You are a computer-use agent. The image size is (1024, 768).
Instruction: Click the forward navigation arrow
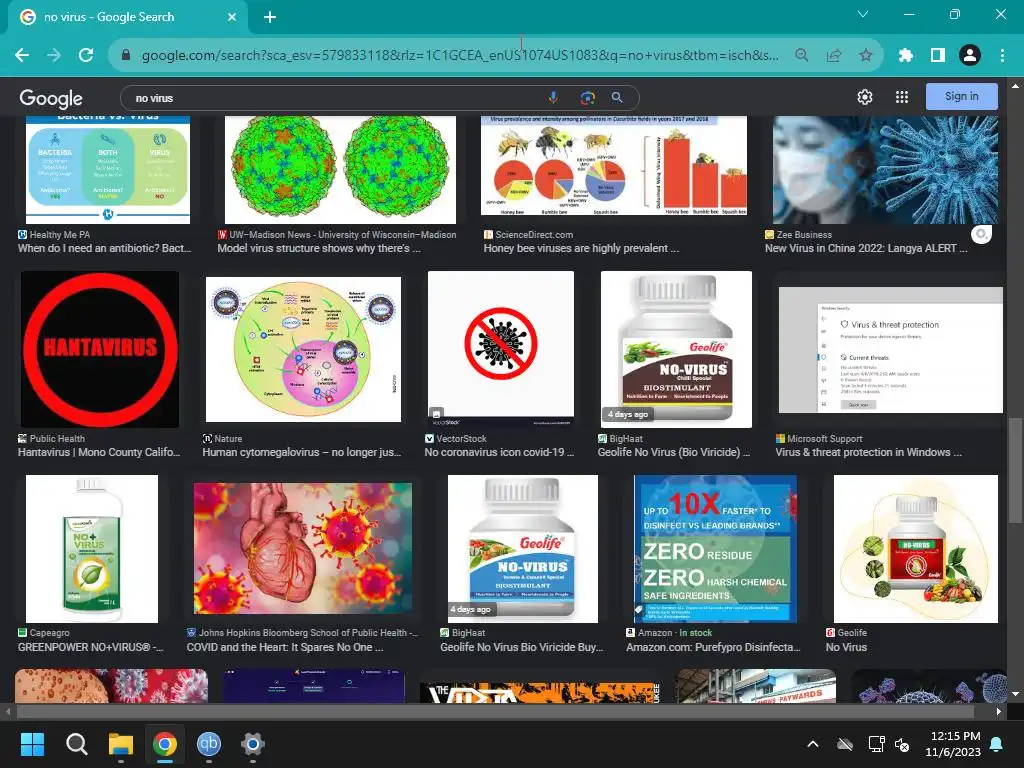54,56
